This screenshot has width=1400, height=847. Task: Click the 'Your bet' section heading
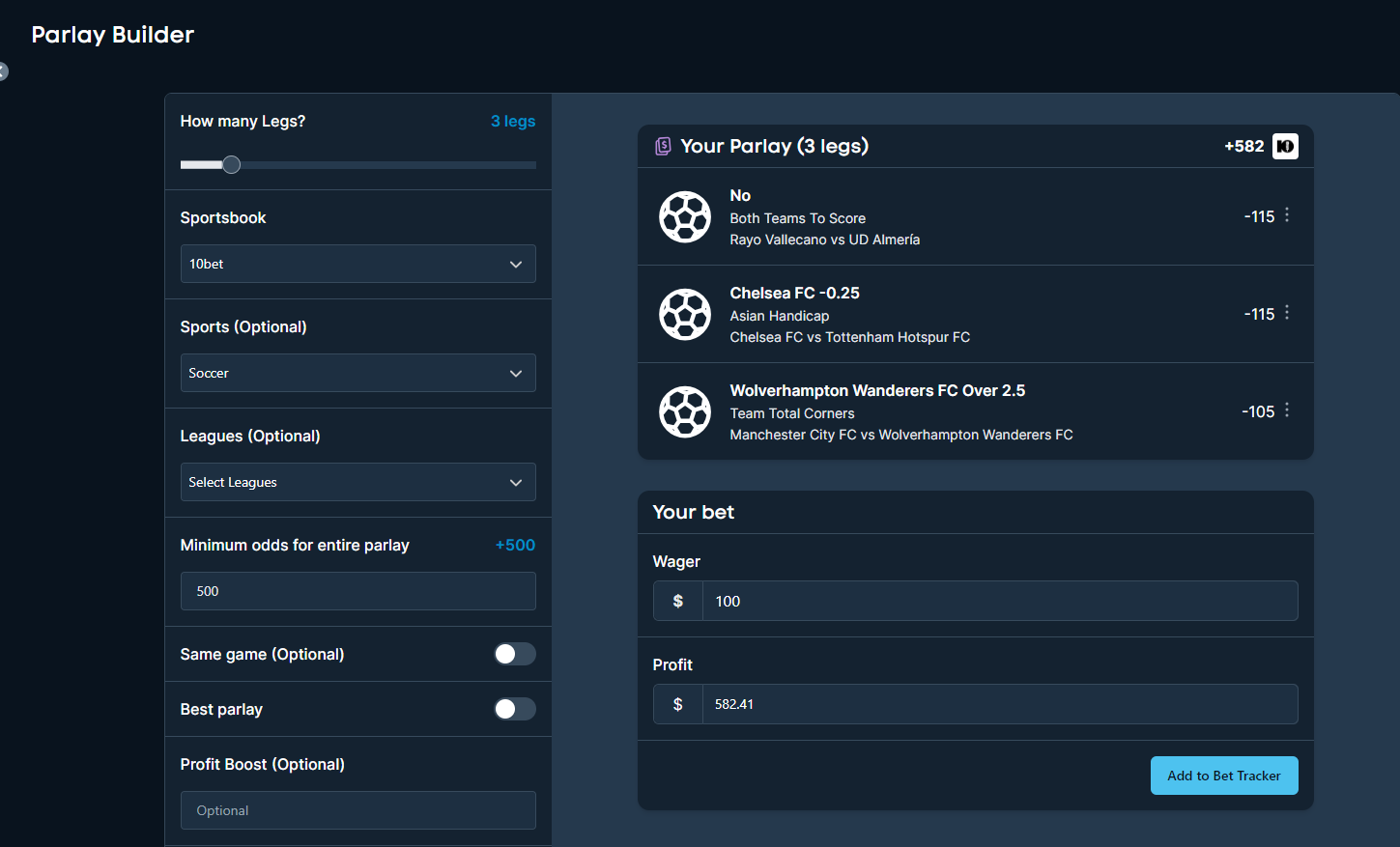(693, 512)
